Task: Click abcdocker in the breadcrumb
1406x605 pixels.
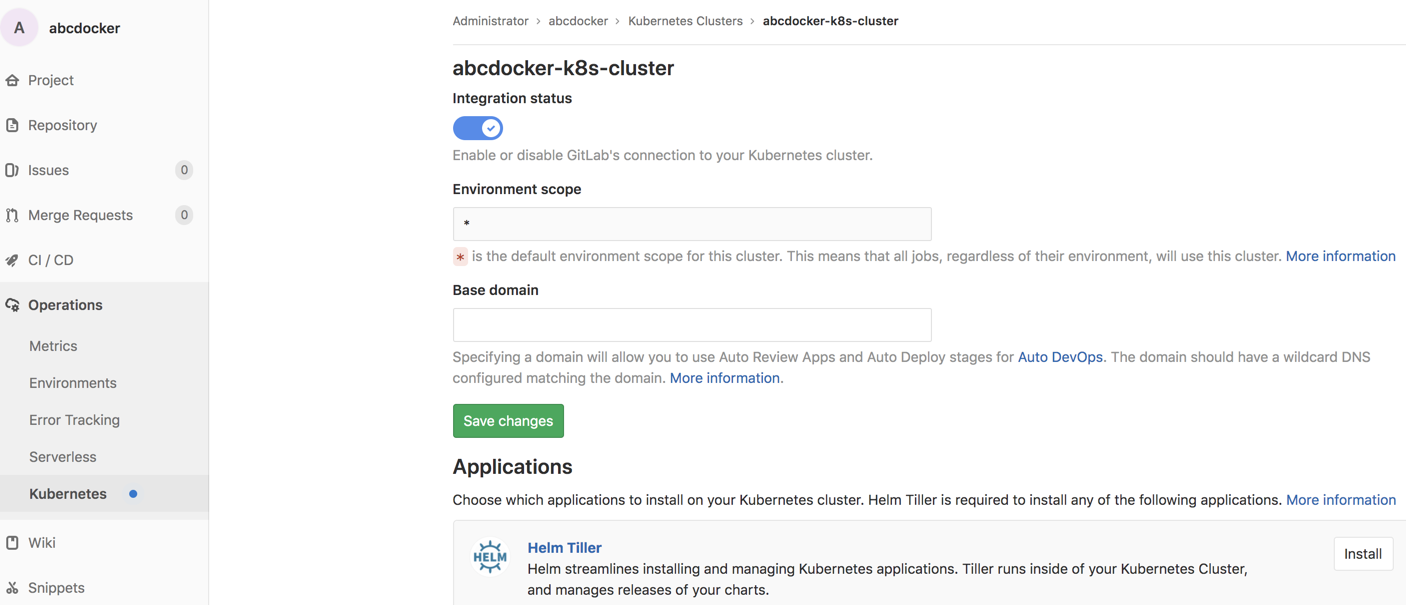Action: coord(578,21)
